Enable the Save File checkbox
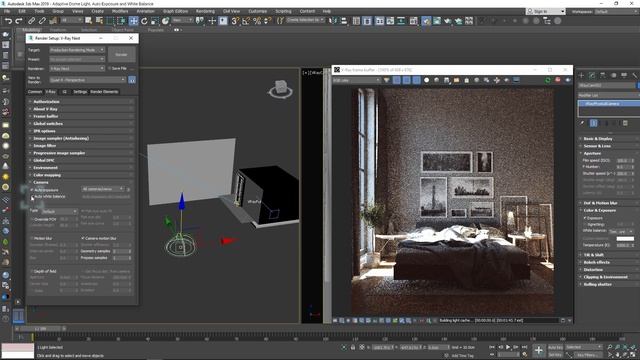640x360 pixels. (109, 69)
